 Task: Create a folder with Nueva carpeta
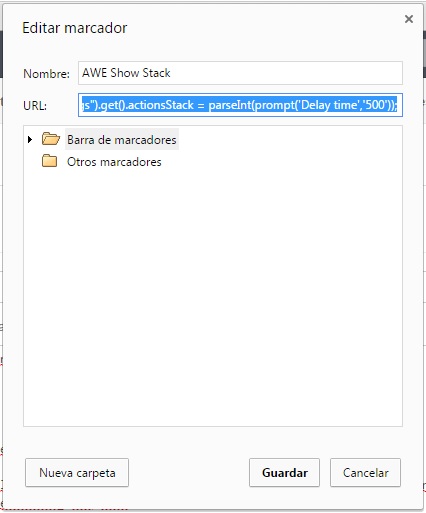point(77,472)
